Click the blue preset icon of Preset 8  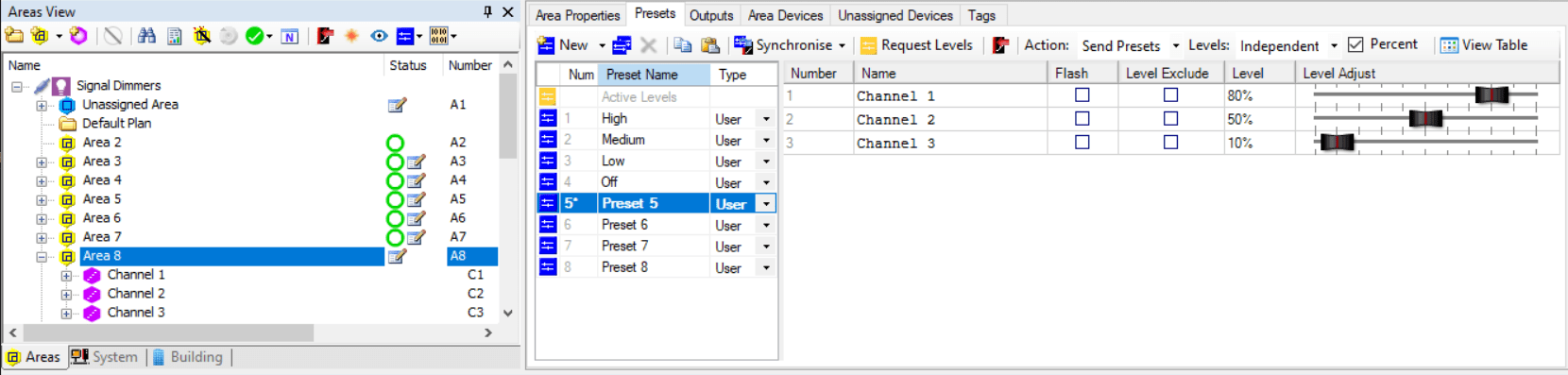(x=548, y=267)
